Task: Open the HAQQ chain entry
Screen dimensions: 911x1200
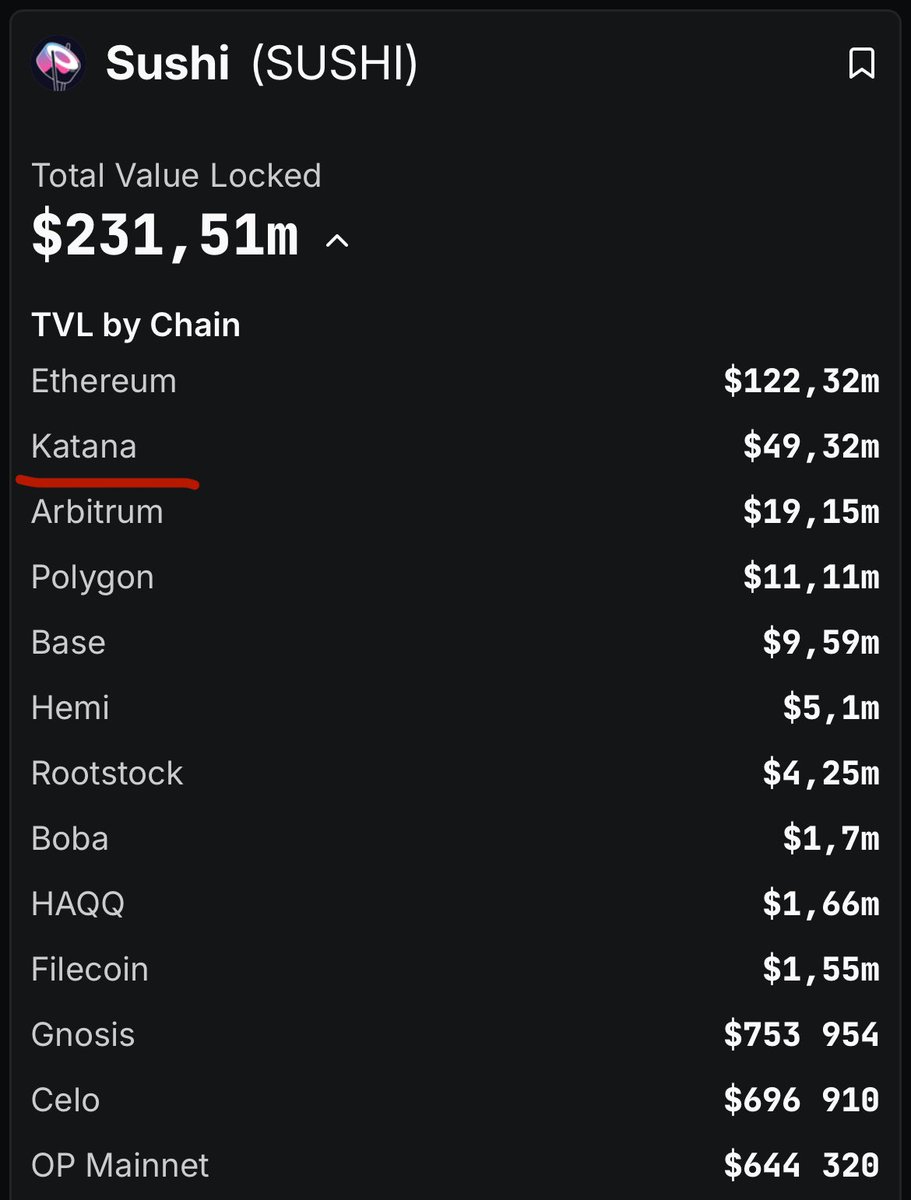Action: coord(455,904)
